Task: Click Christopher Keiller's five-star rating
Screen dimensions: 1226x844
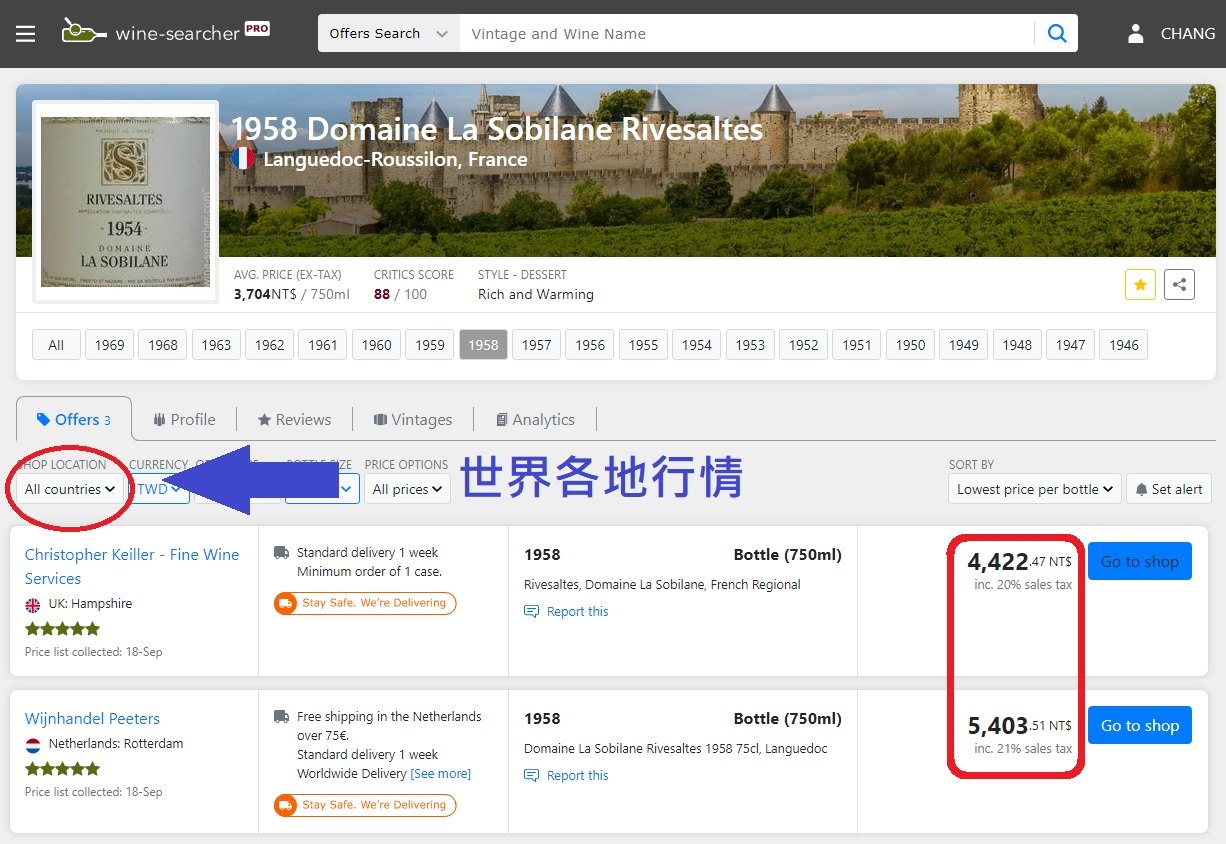Action: click(62, 629)
